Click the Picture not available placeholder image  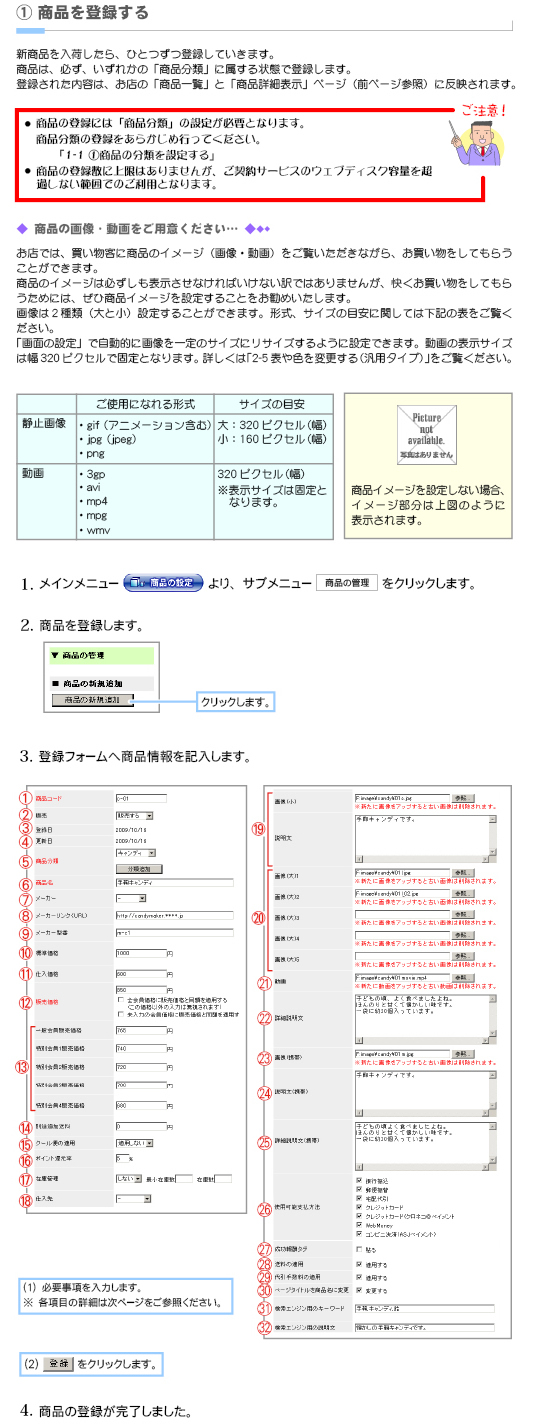(425, 433)
